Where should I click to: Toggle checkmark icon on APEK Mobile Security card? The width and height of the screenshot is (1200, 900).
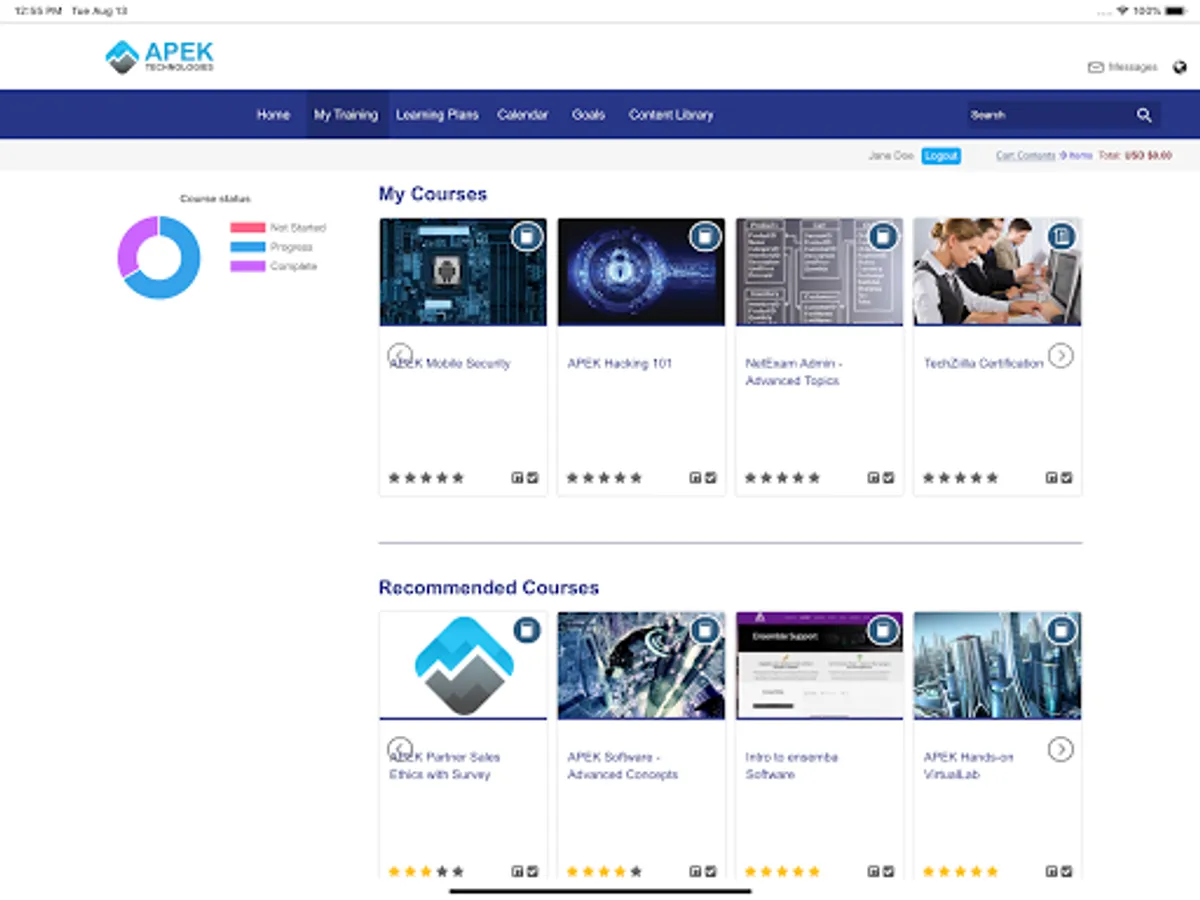pyautogui.click(x=532, y=478)
